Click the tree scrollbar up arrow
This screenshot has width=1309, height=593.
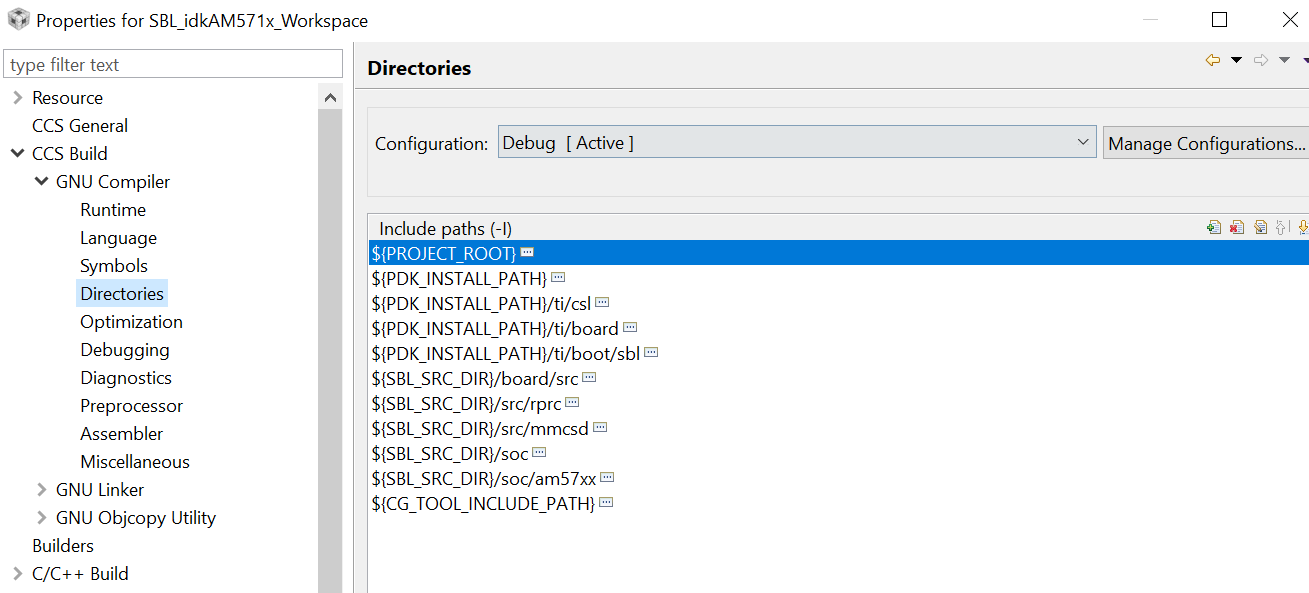click(330, 98)
